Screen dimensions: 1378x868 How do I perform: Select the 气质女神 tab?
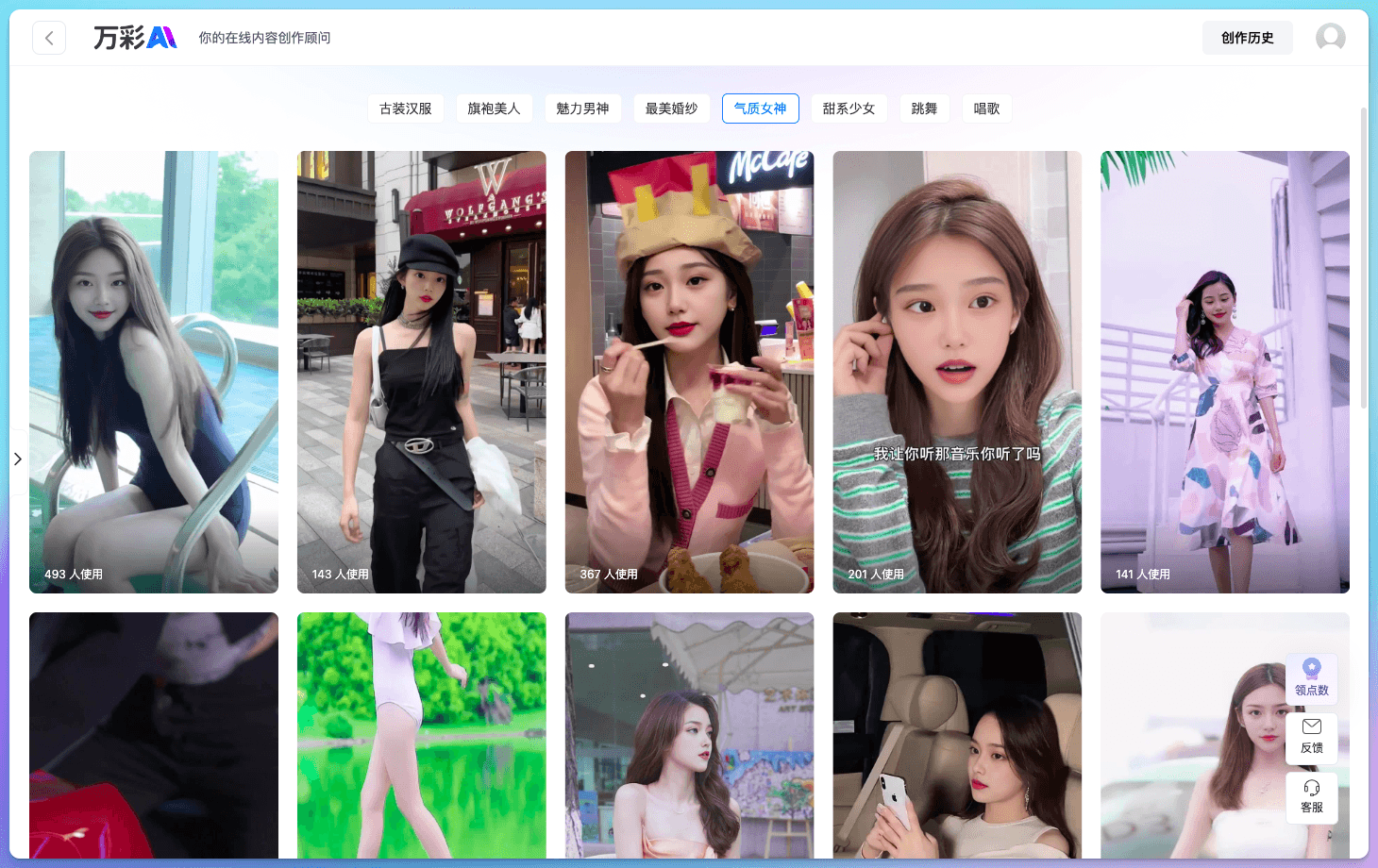[761, 108]
